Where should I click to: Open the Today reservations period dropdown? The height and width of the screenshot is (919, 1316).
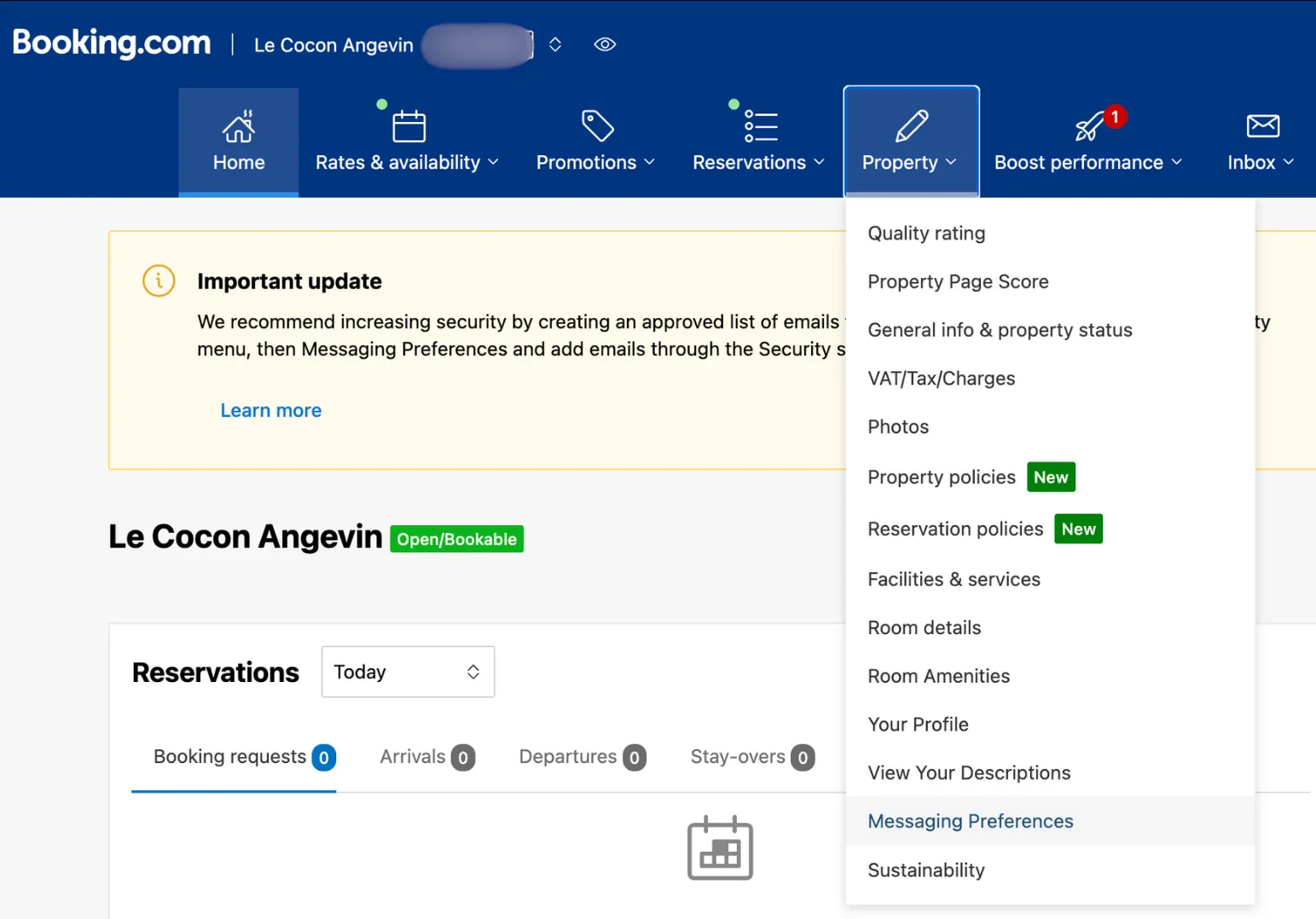[x=408, y=672]
